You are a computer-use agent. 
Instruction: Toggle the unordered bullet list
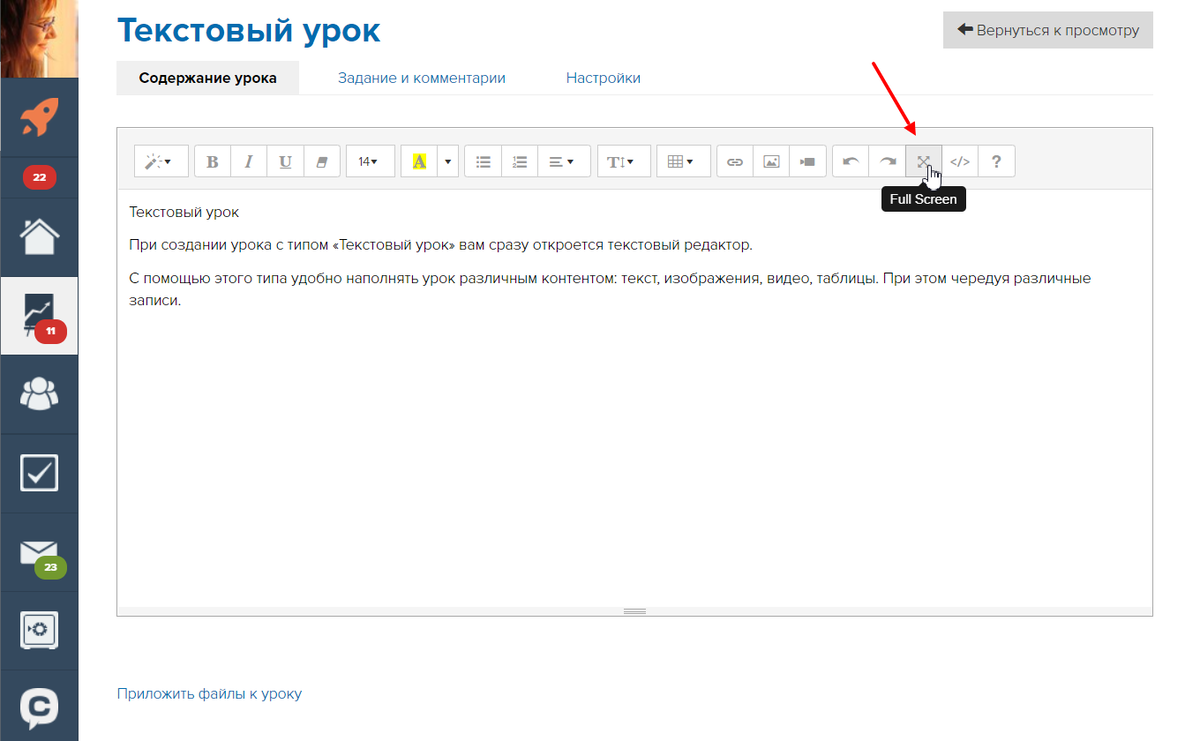point(483,161)
